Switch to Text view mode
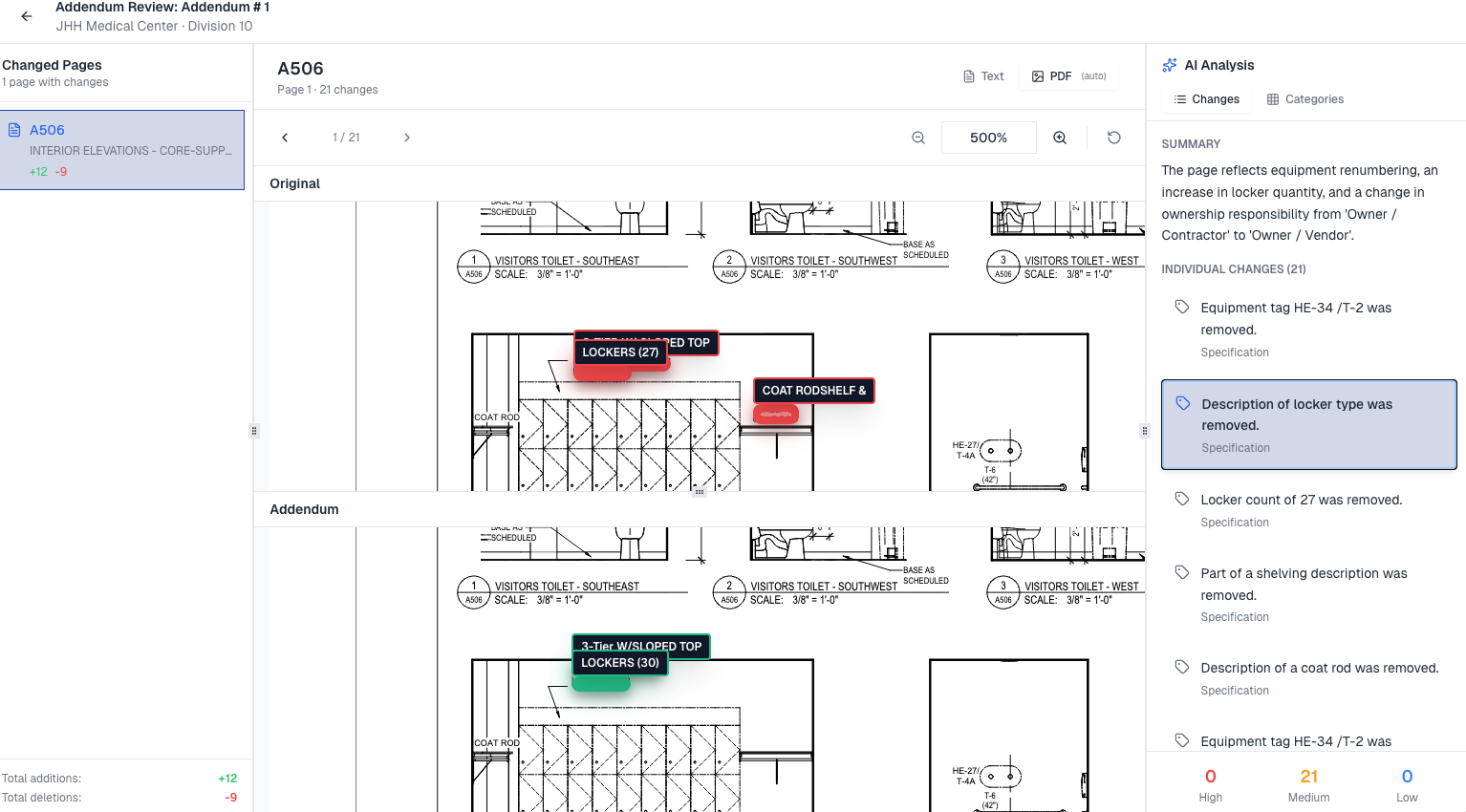 pos(983,76)
